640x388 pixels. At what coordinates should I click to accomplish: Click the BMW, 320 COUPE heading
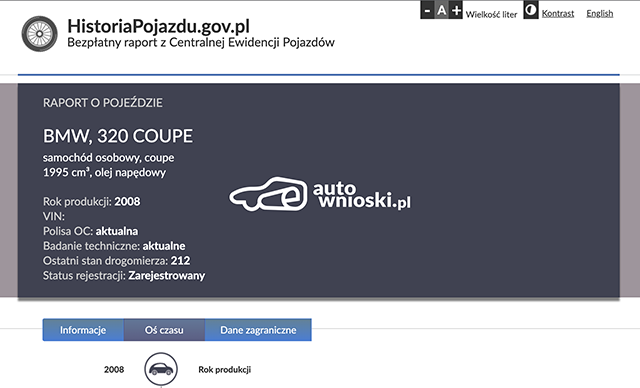coord(118,136)
